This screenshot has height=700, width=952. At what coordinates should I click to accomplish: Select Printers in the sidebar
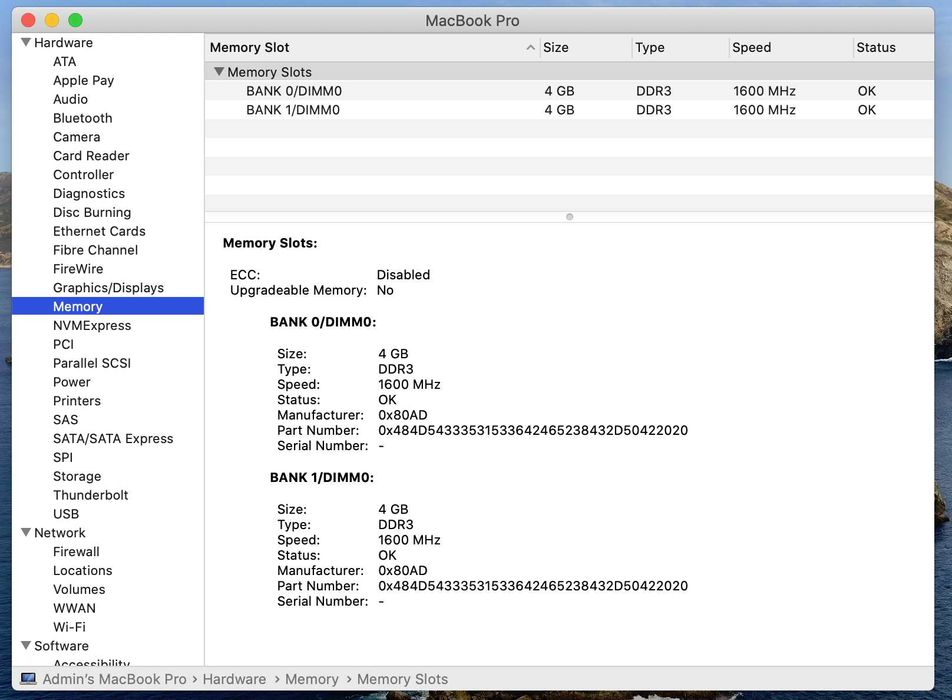click(76, 400)
